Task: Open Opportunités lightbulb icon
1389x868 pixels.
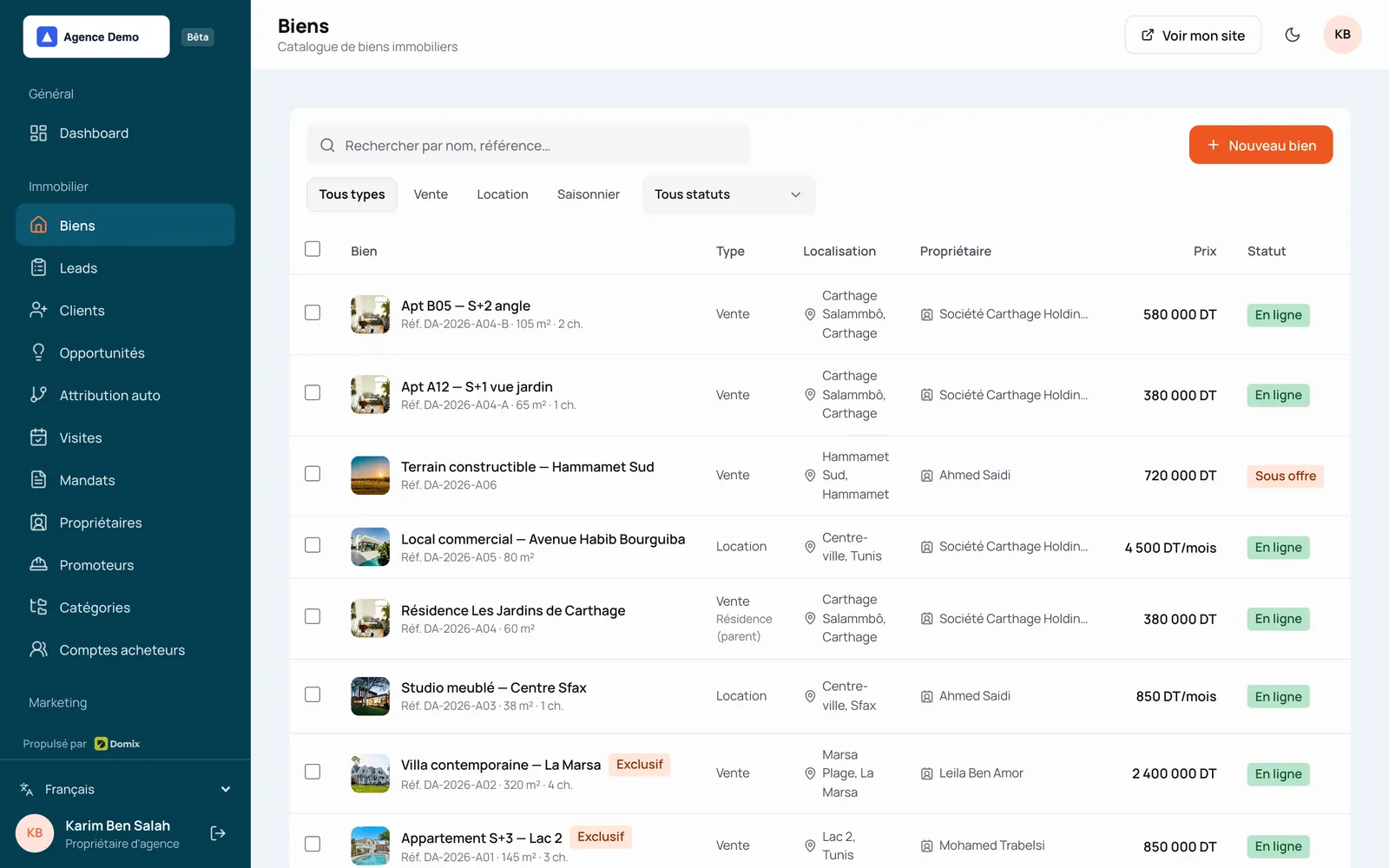Action: 38,352
